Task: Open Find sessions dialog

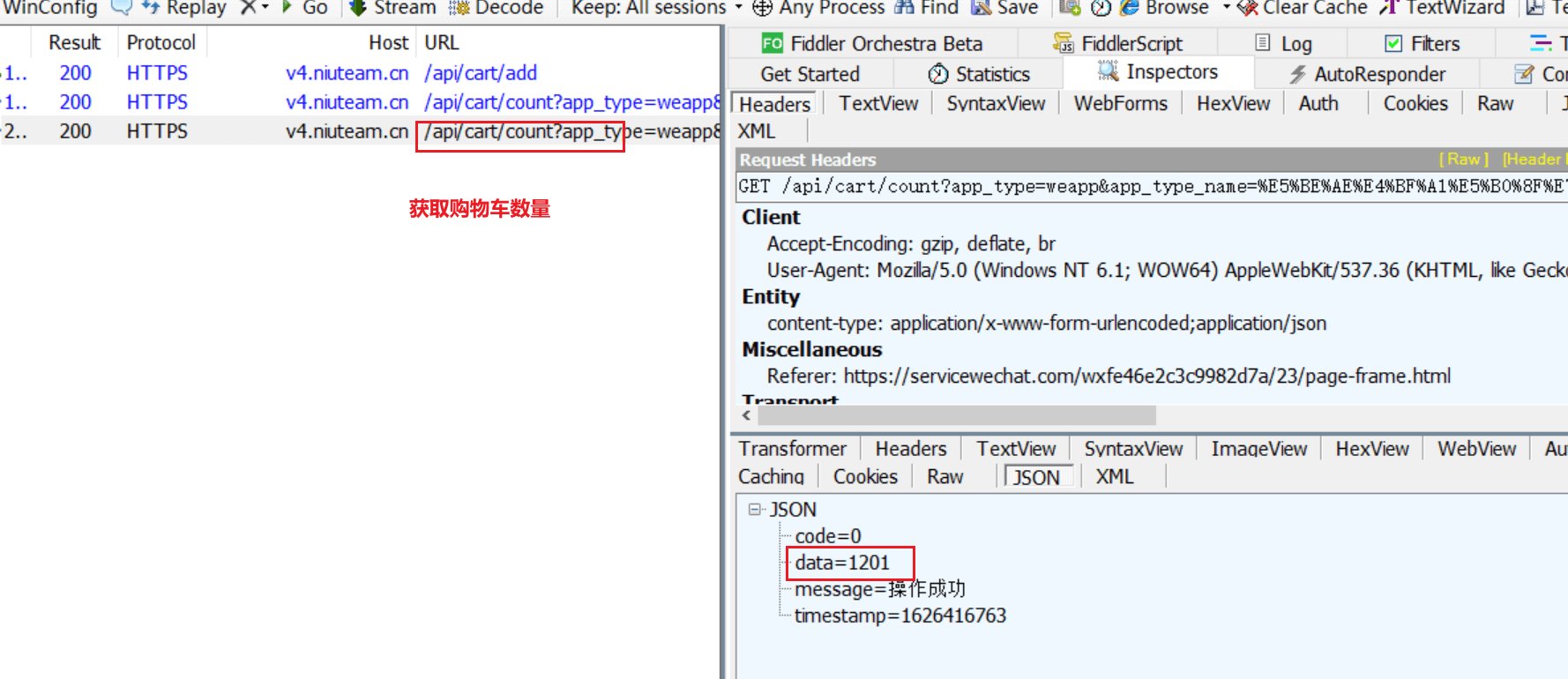Action: pyautogui.click(x=927, y=8)
